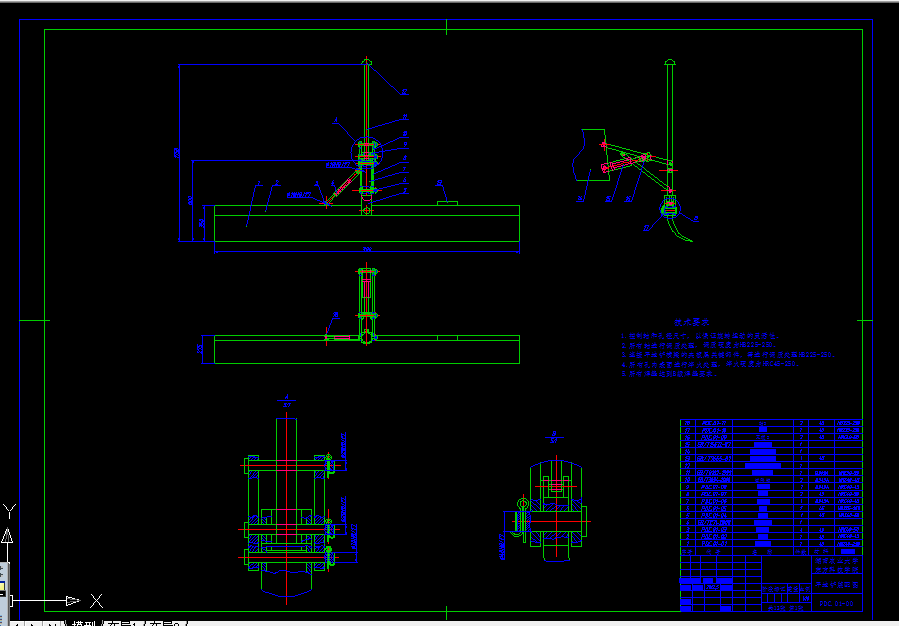Screen dimensions: 899x626
Task: Pick the long beam rectangle in front view
Action: tap(367, 224)
